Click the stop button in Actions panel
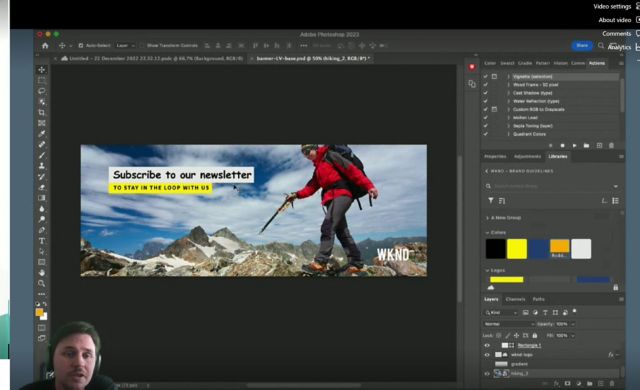 [562, 146]
